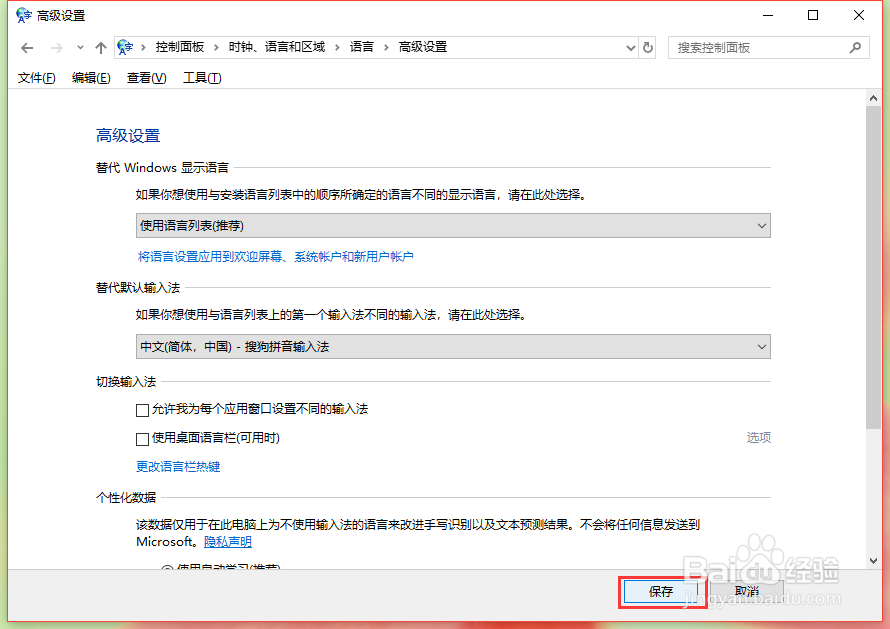Viewport: 890px width, 629px height.
Task: Enable 允许我为每个应用窗口设置不同的输入法
Action: tap(141, 410)
